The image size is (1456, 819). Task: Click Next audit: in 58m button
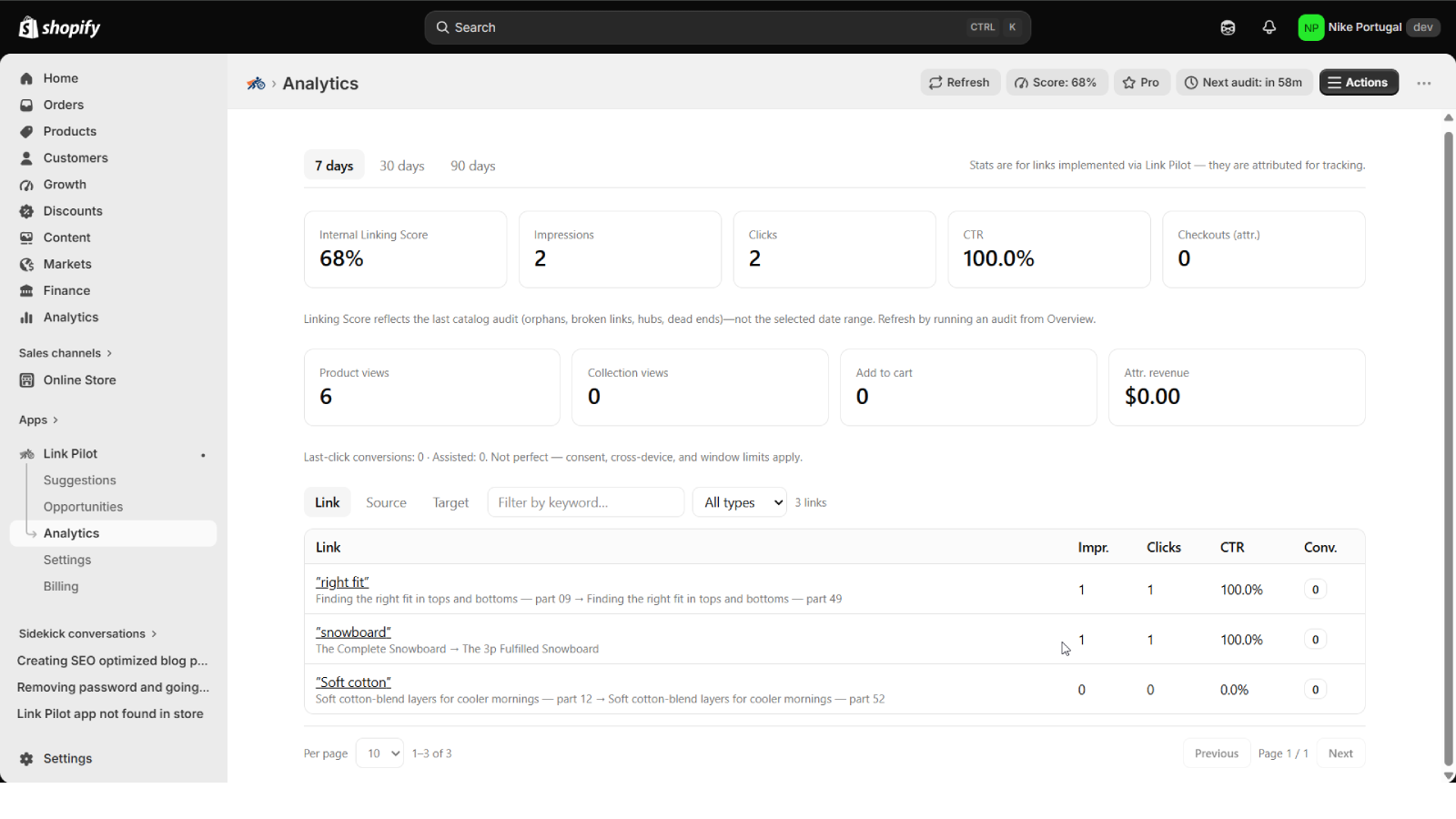(x=1244, y=83)
